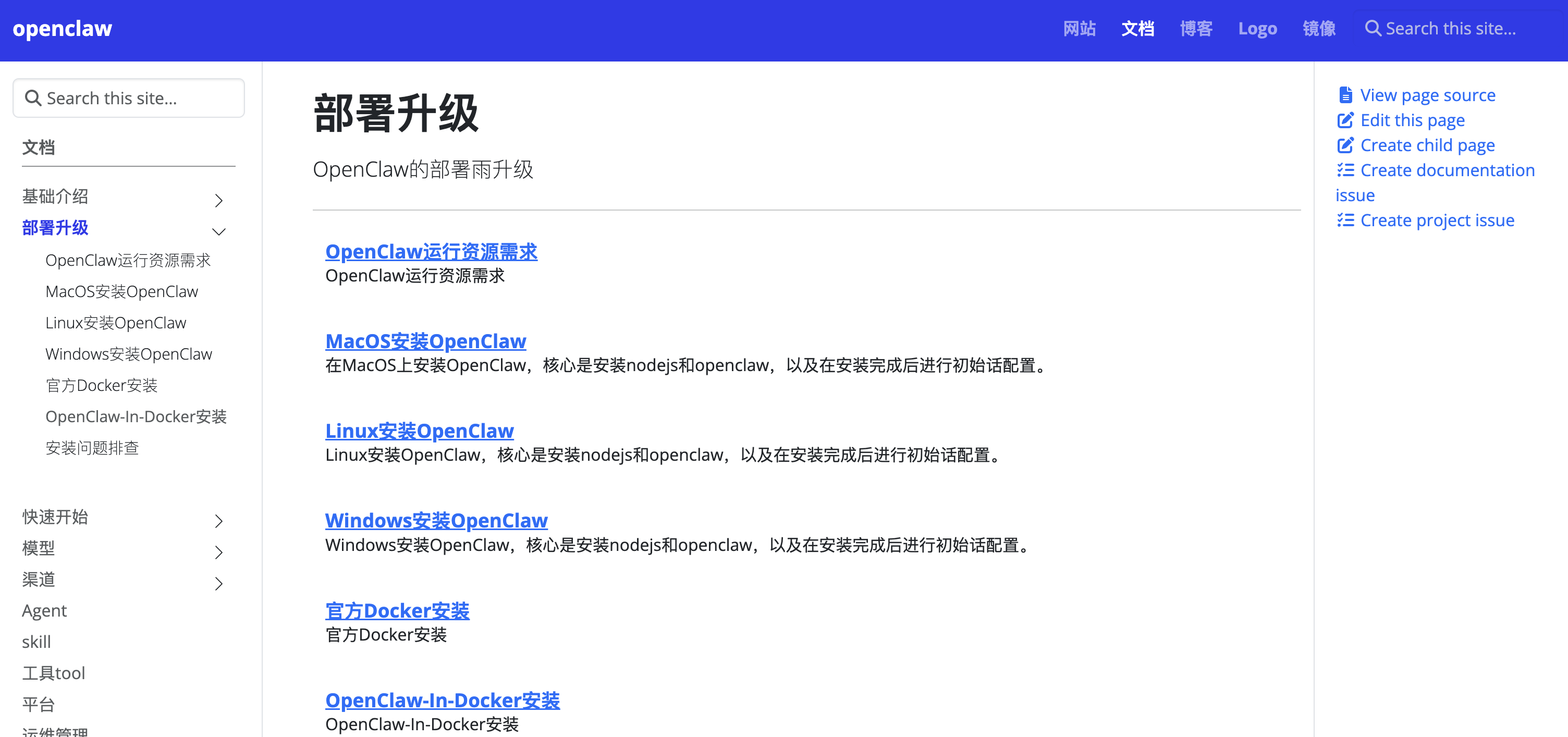Open the 博客 navbar item
1568x737 pixels.
click(1196, 29)
